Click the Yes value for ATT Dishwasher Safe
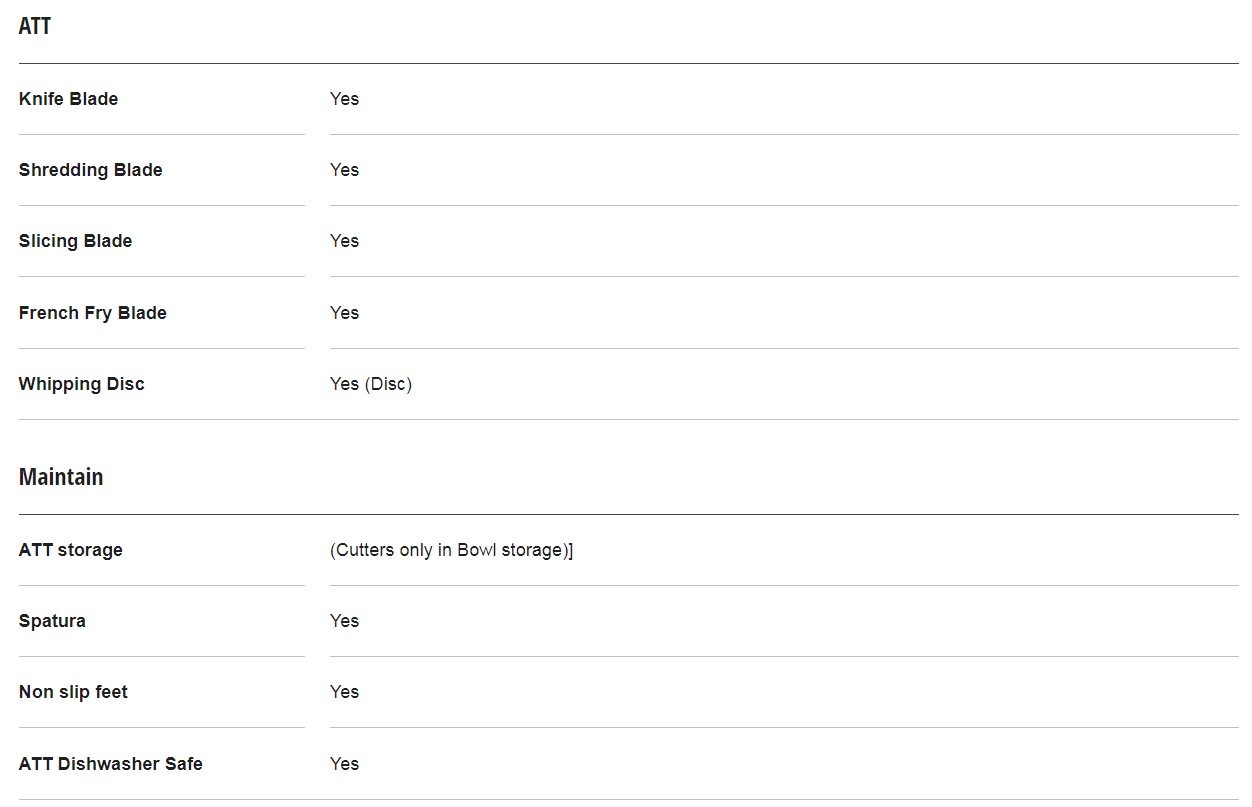The height and width of the screenshot is (807, 1252). (344, 764)
